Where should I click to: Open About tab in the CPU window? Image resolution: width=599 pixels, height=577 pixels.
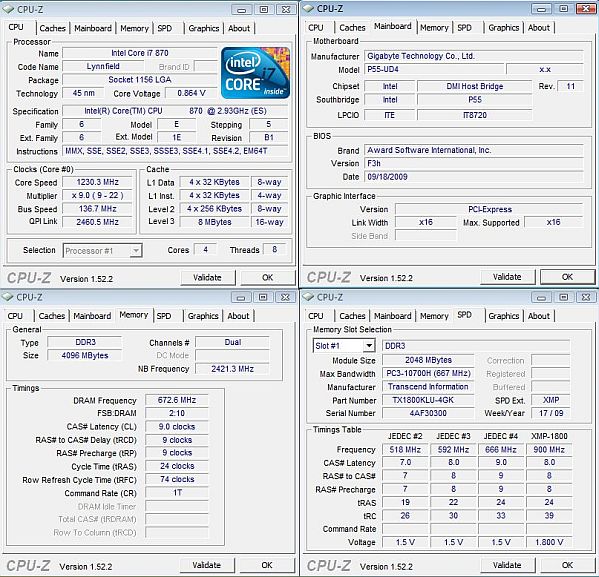(239, 28)
